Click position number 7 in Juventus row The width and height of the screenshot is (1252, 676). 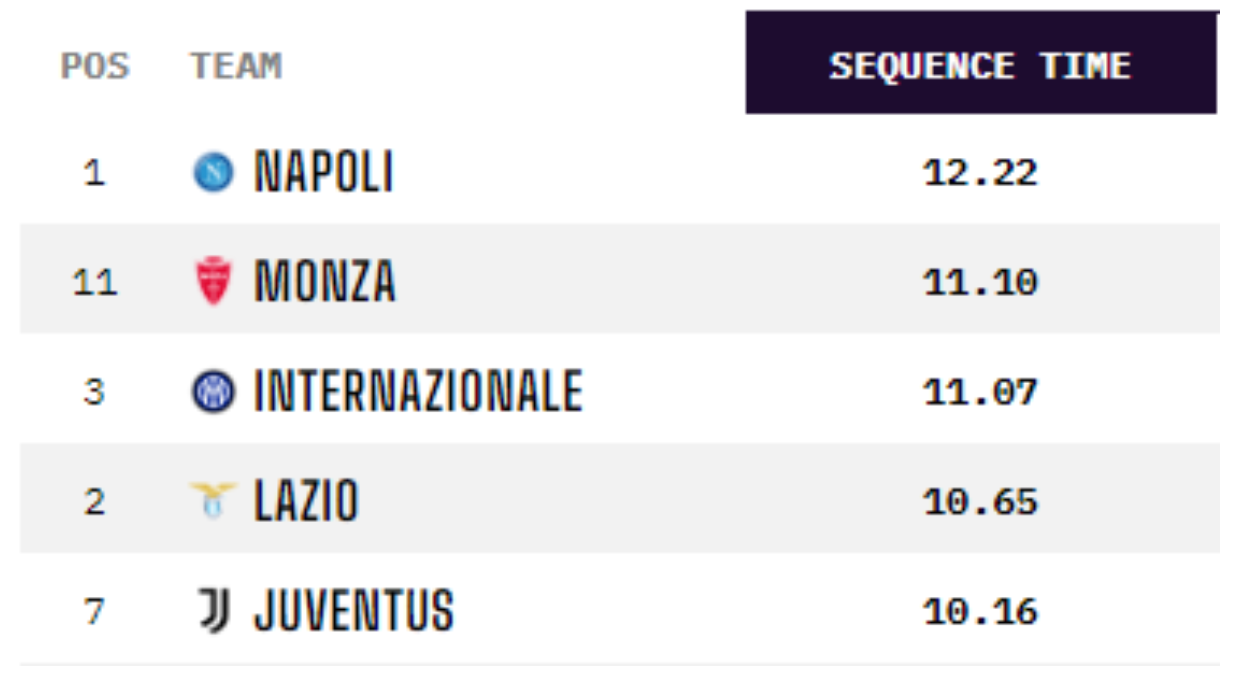point(94,611)
